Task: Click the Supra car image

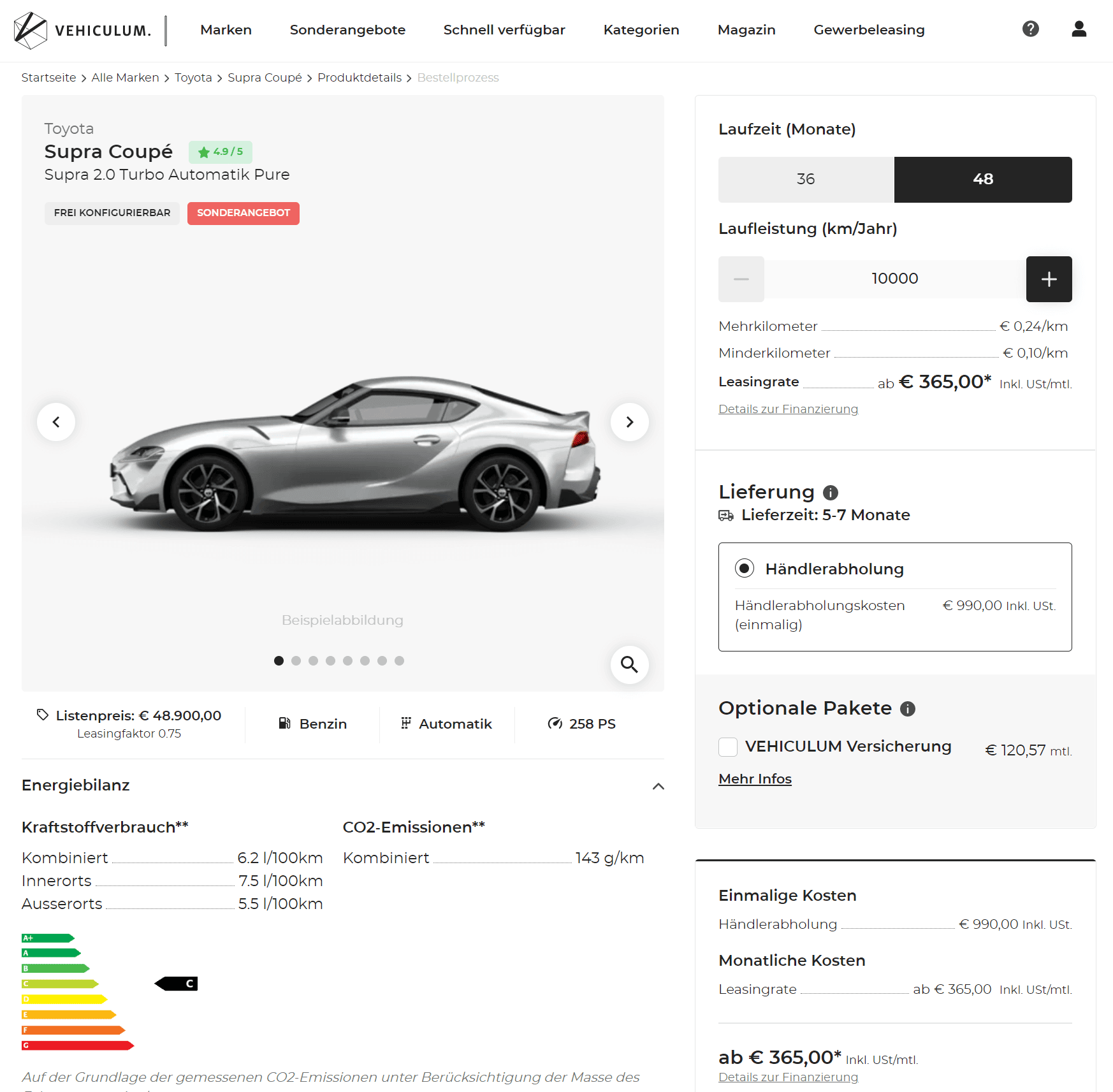Action: pyautogui.click(x=355, y=453)
